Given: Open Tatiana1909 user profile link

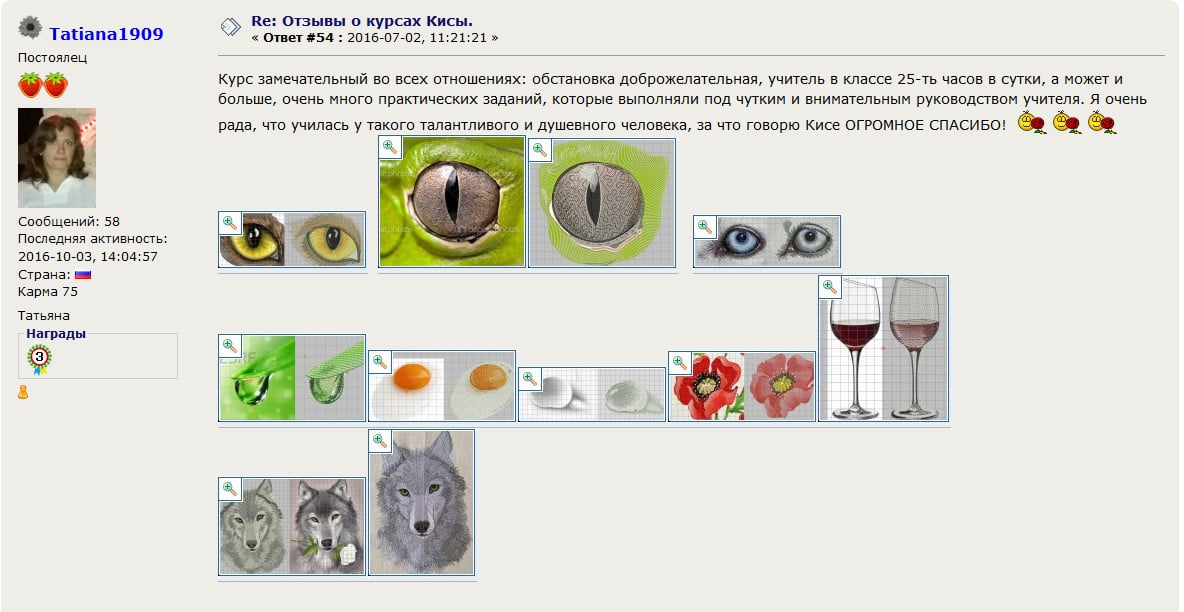Looking at the screenshot, I should 106,33.
